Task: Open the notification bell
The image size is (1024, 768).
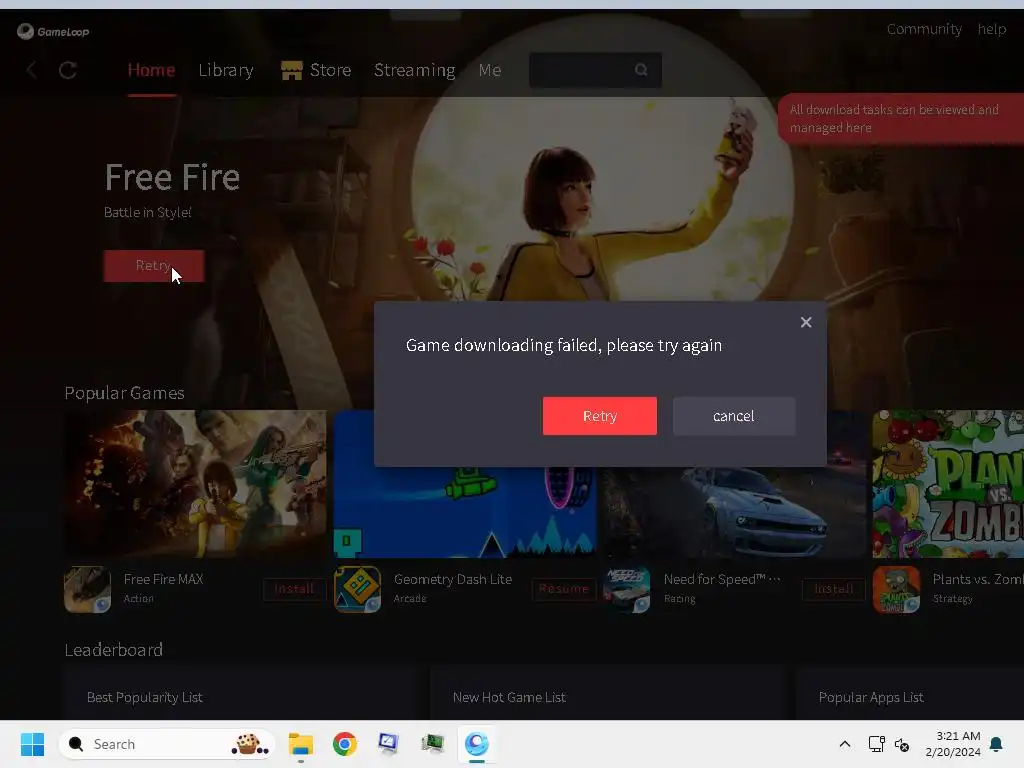Action: 996,744
